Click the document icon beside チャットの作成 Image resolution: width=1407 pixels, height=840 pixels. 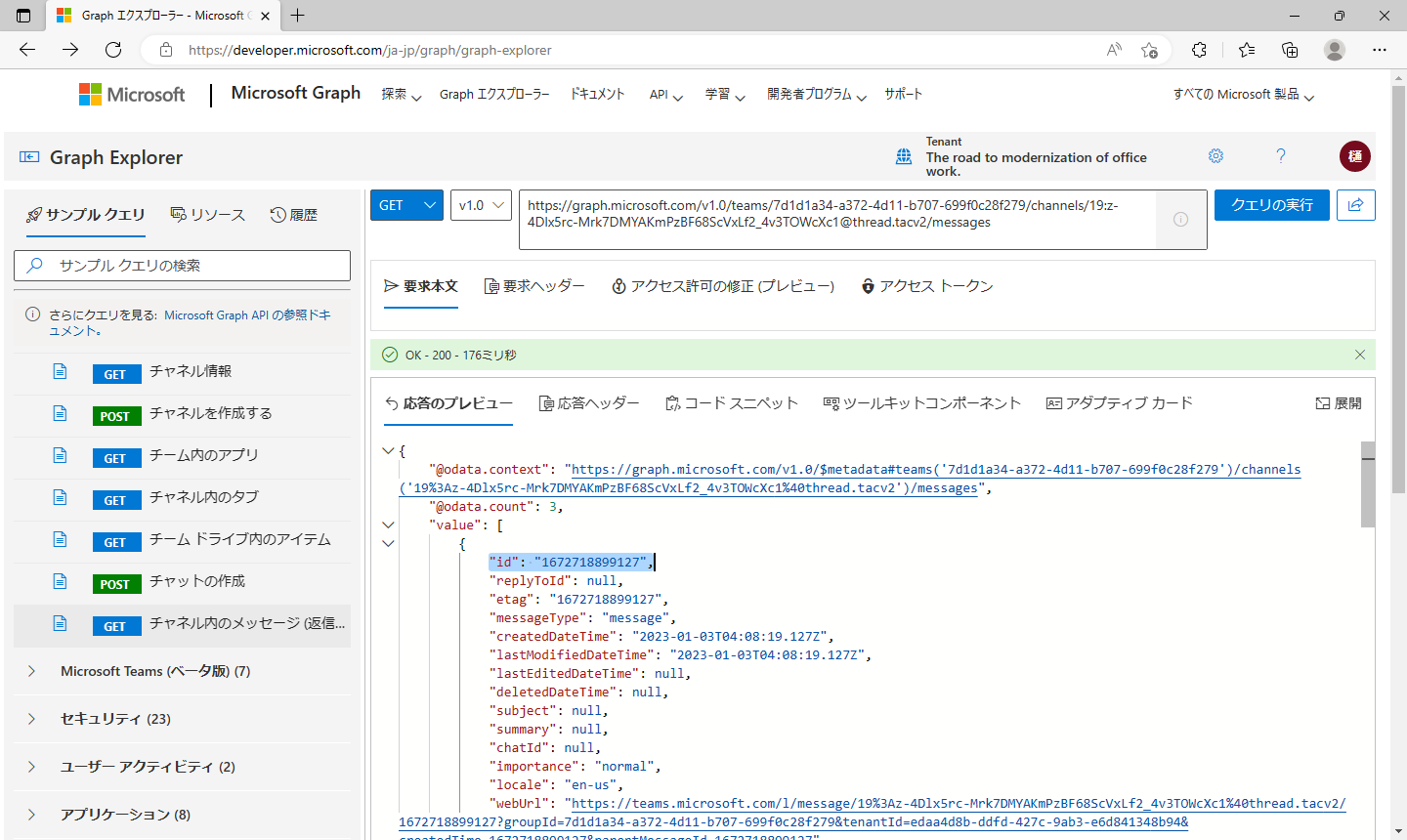coord(60,582)
